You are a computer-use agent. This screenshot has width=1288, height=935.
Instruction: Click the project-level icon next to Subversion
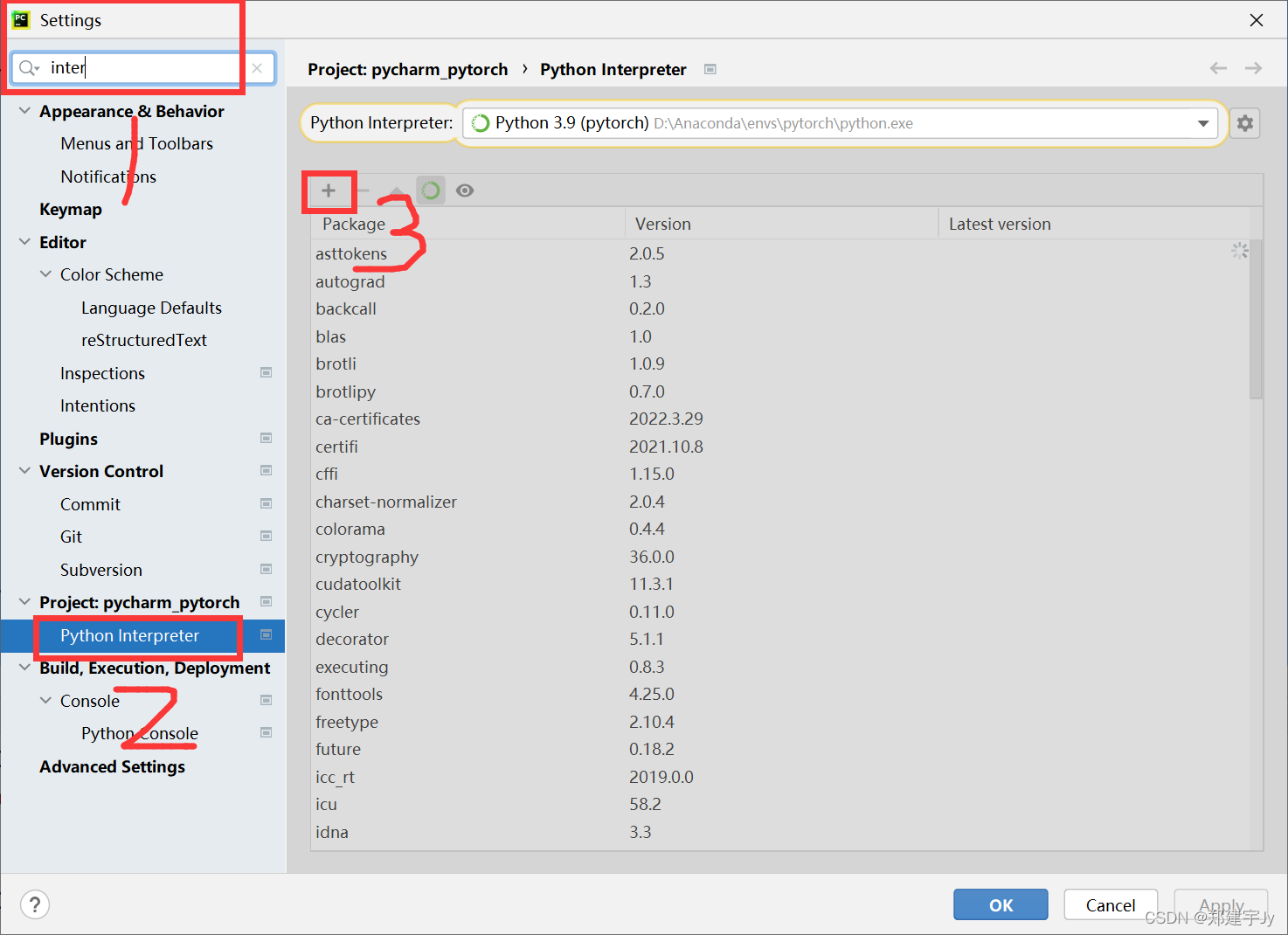pos(267,569)
